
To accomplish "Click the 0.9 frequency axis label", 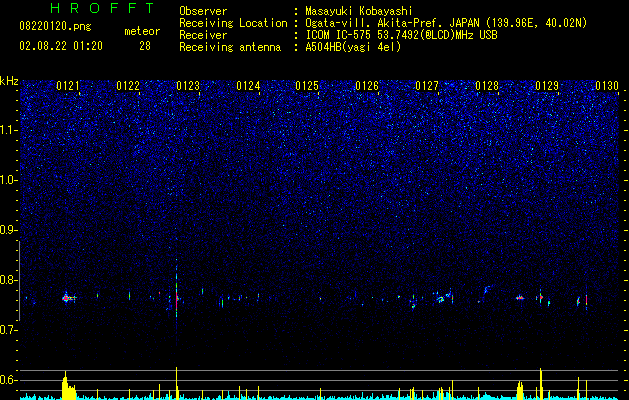I will pos(9,230).
